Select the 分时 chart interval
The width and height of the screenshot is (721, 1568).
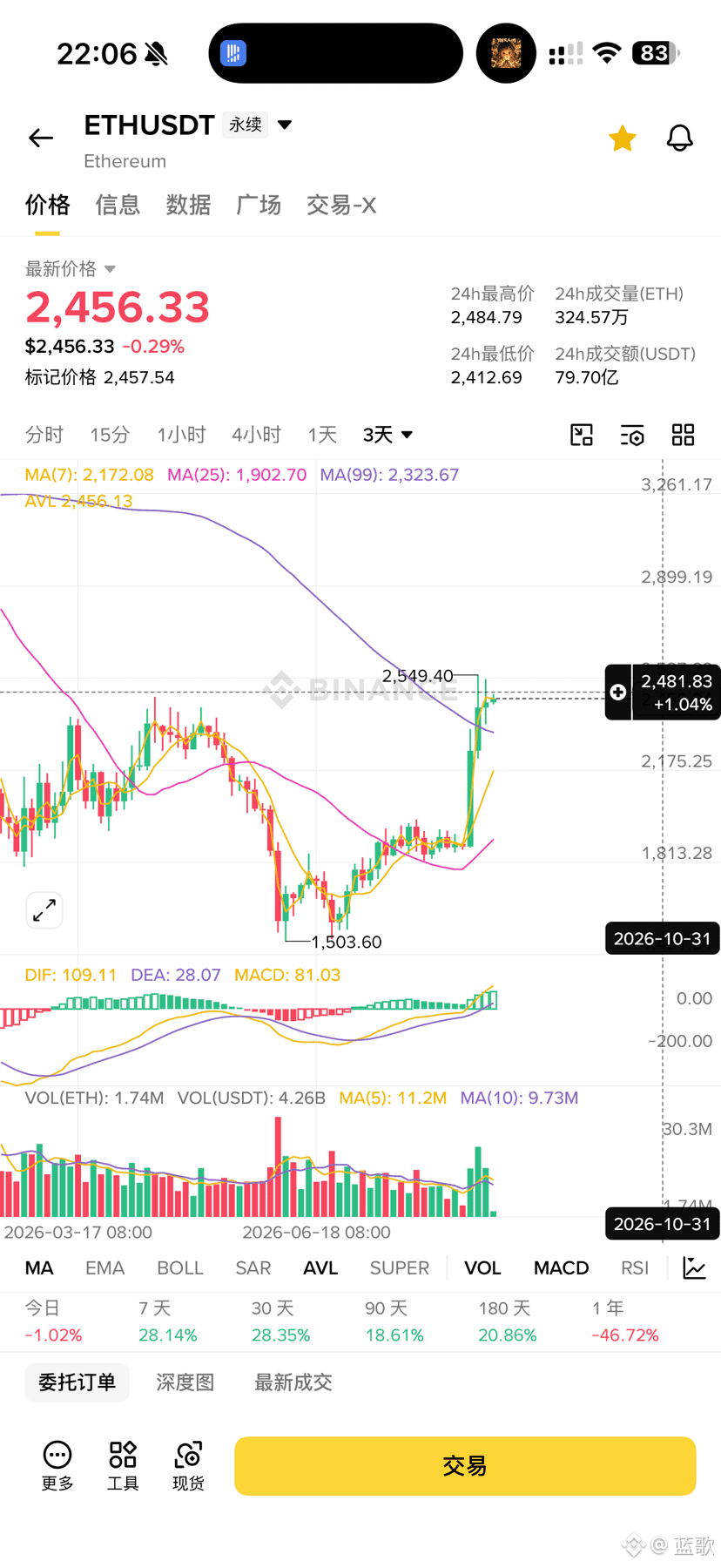(x=44, y=435)
